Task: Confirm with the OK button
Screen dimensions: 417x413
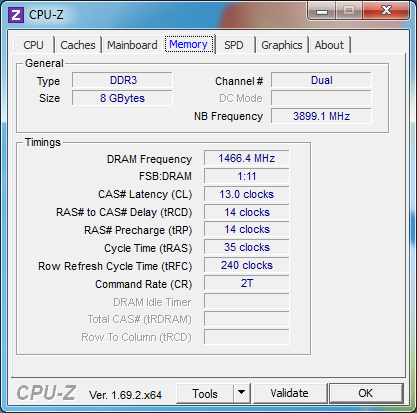Action: (x=366, y=393)
